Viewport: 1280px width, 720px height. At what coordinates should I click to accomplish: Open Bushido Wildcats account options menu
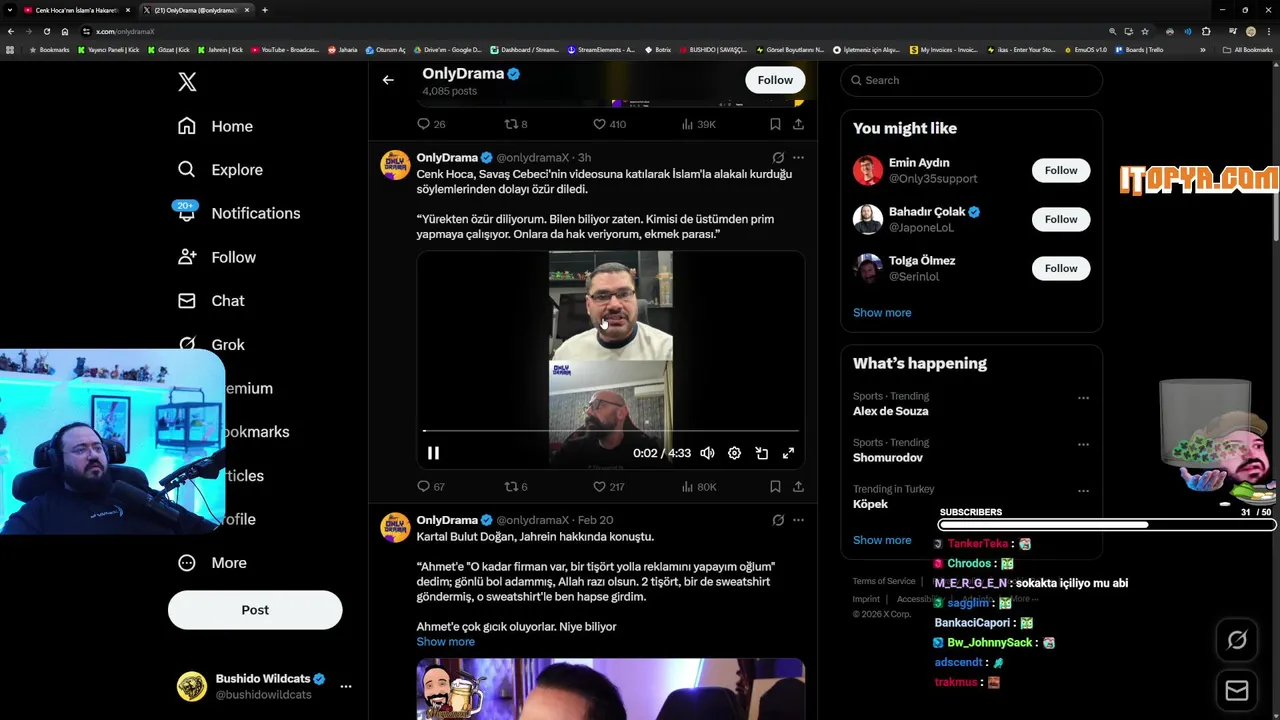[346, 686]
